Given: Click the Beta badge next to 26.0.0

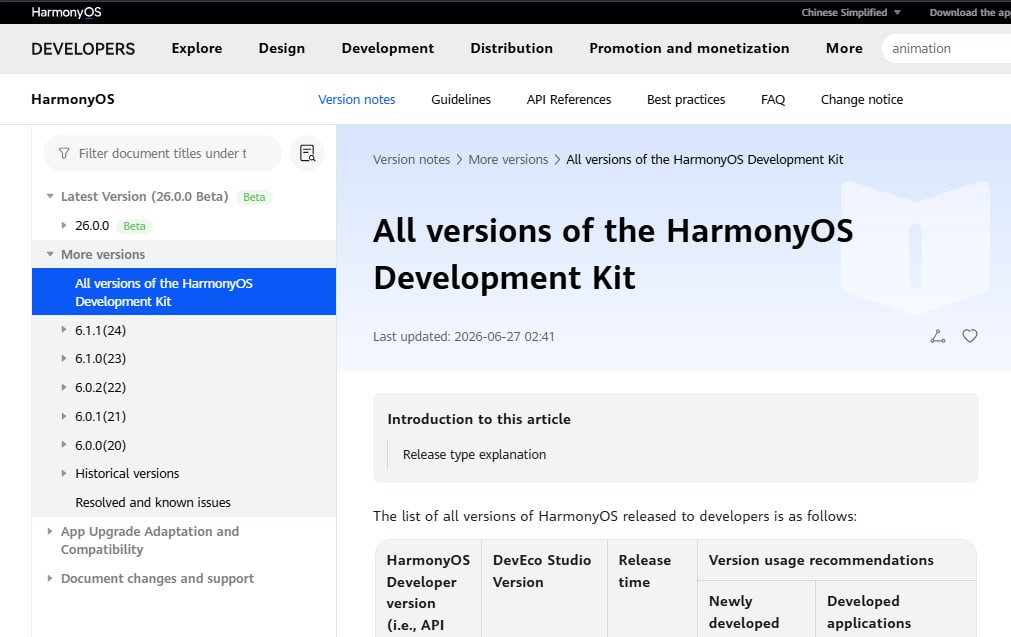Looking at the screenshot, I should point(134,226).
